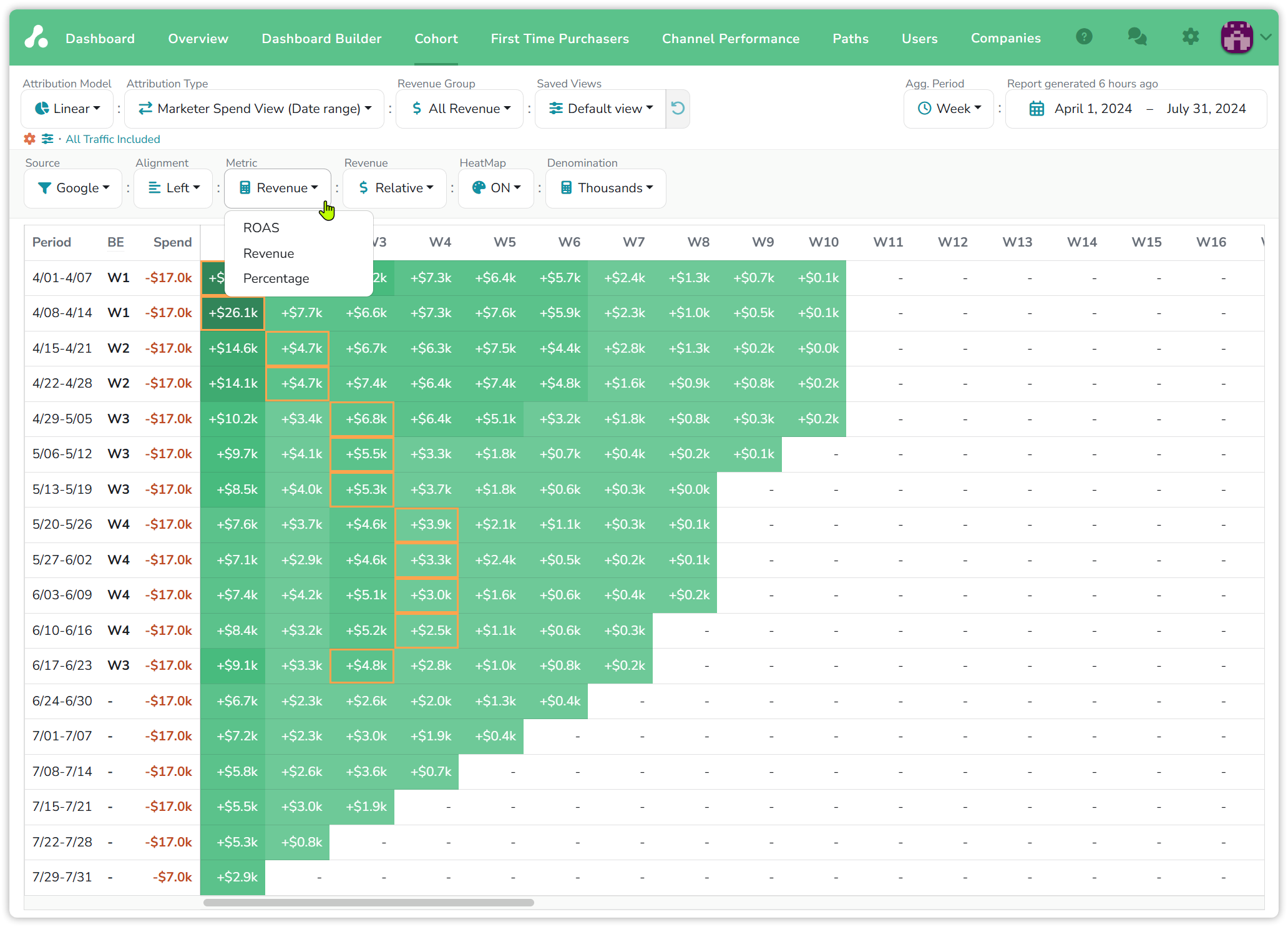Click the July 31, 2024 end date
Screen dimensions: 1288x927
(x=1206, y=109)
